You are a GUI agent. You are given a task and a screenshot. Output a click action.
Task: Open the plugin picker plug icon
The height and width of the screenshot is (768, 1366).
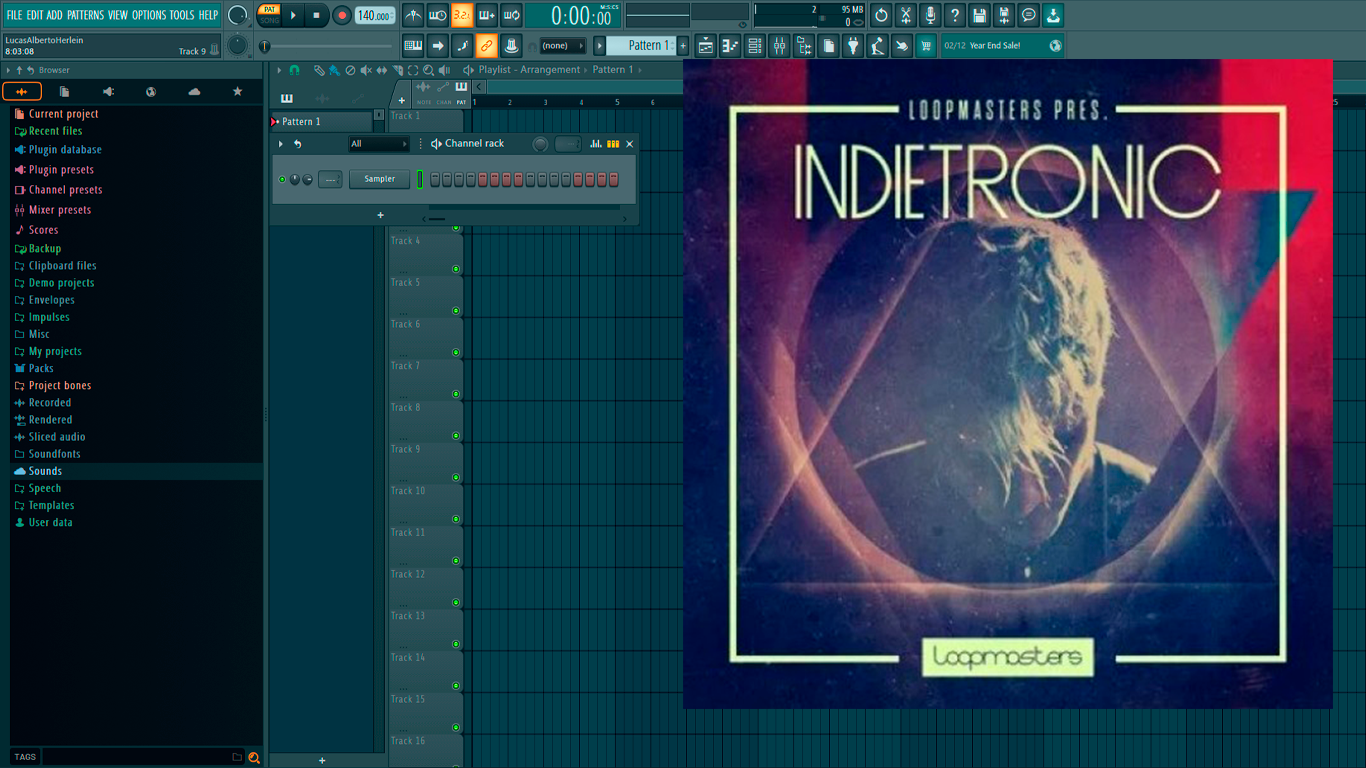coord(853,45)
